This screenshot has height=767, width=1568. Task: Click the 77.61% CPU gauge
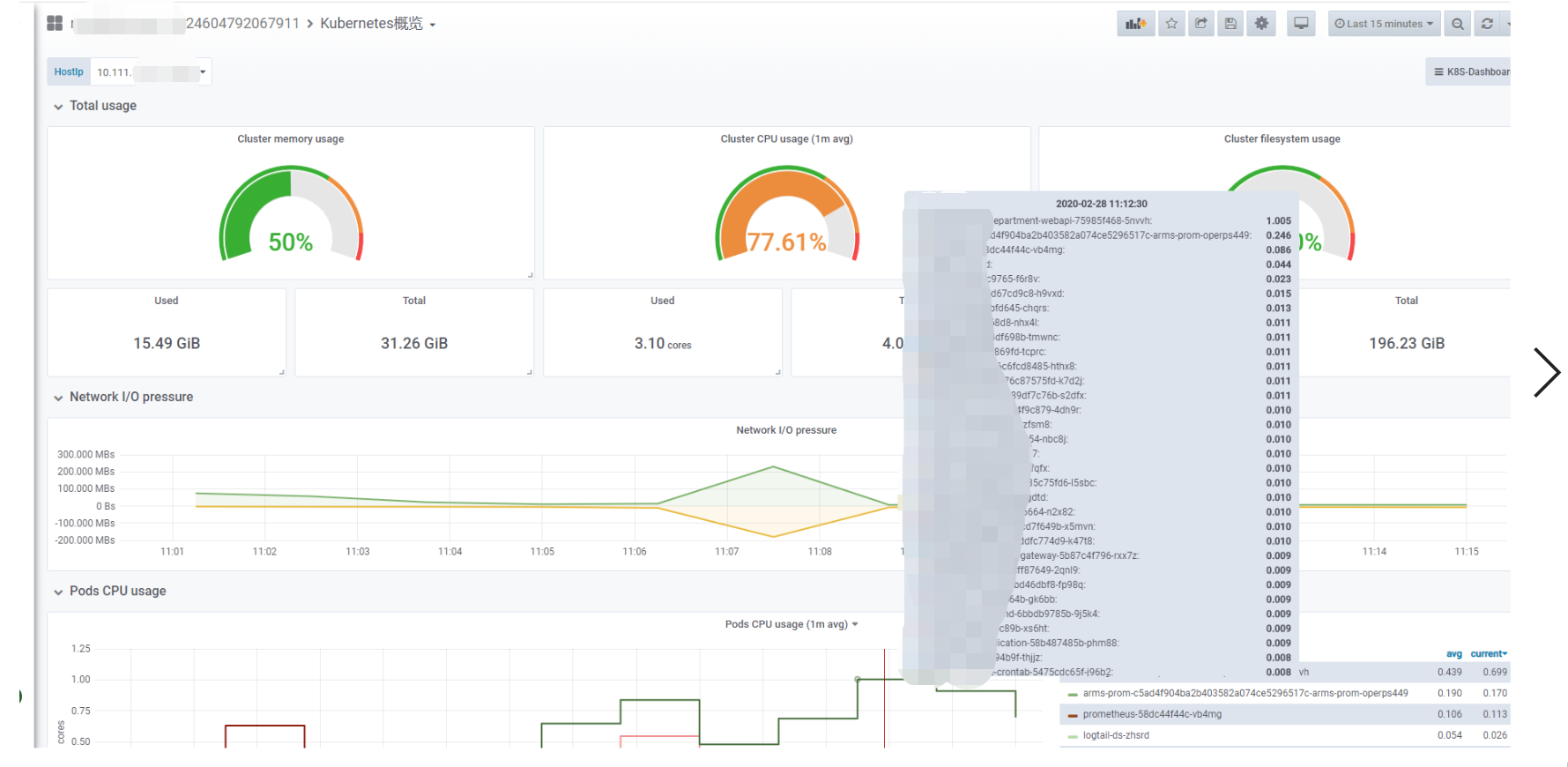click(787, 214)
